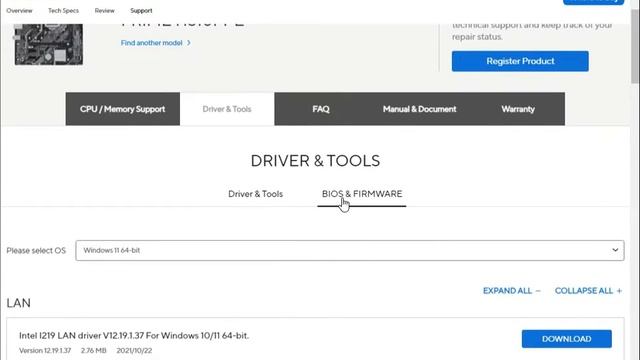The image size is (640, 360).
Task: Click the 2021/10/22 release date
Action: 134,351
